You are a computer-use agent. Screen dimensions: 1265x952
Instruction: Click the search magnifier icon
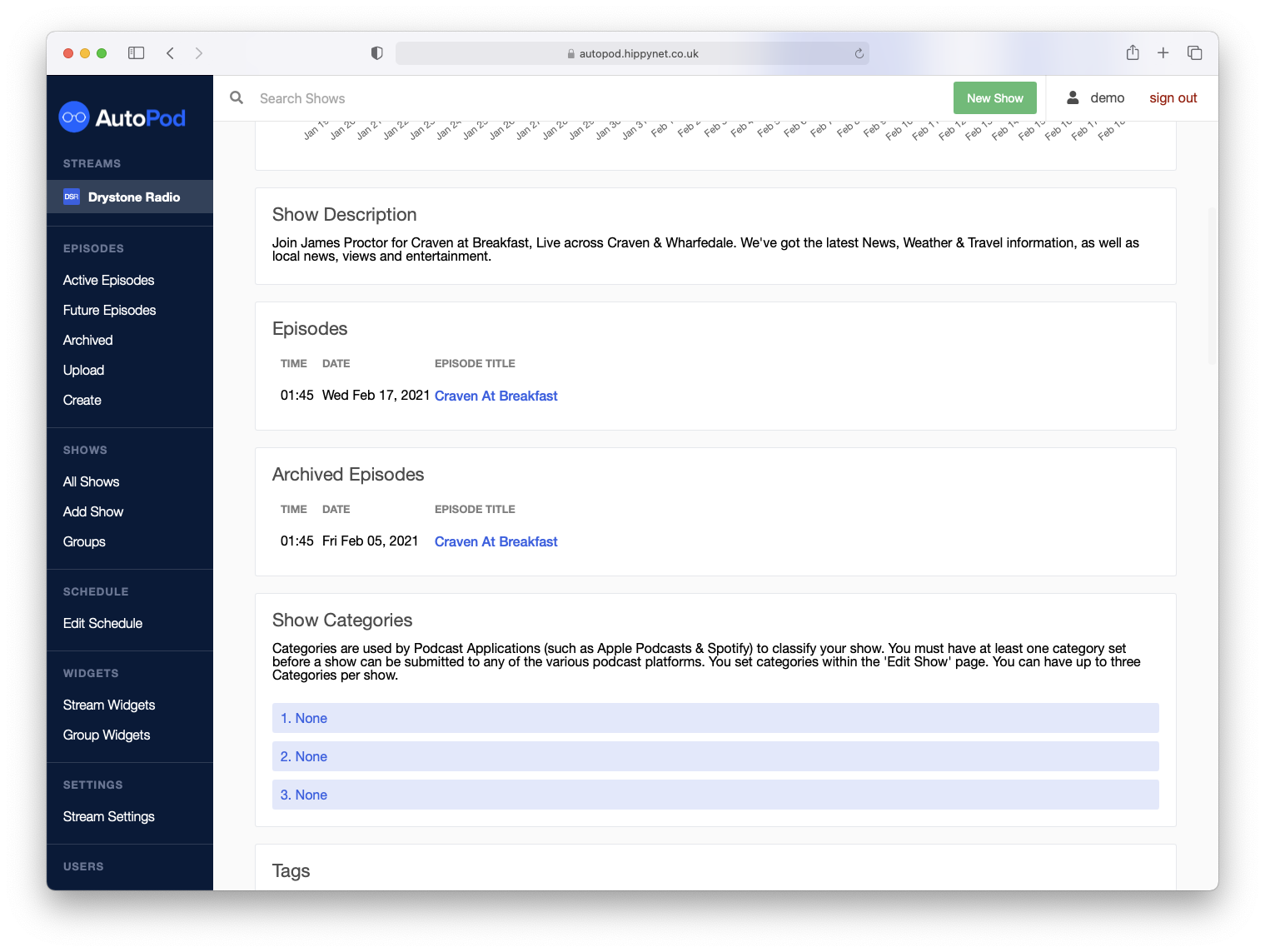point(237,97)
